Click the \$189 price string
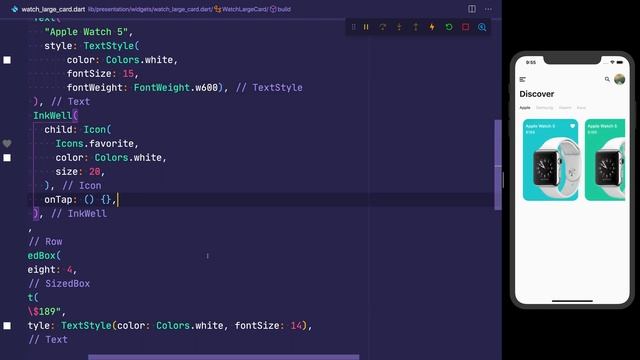The width and height of the screenshot is (640, 360). pos(44,312)
